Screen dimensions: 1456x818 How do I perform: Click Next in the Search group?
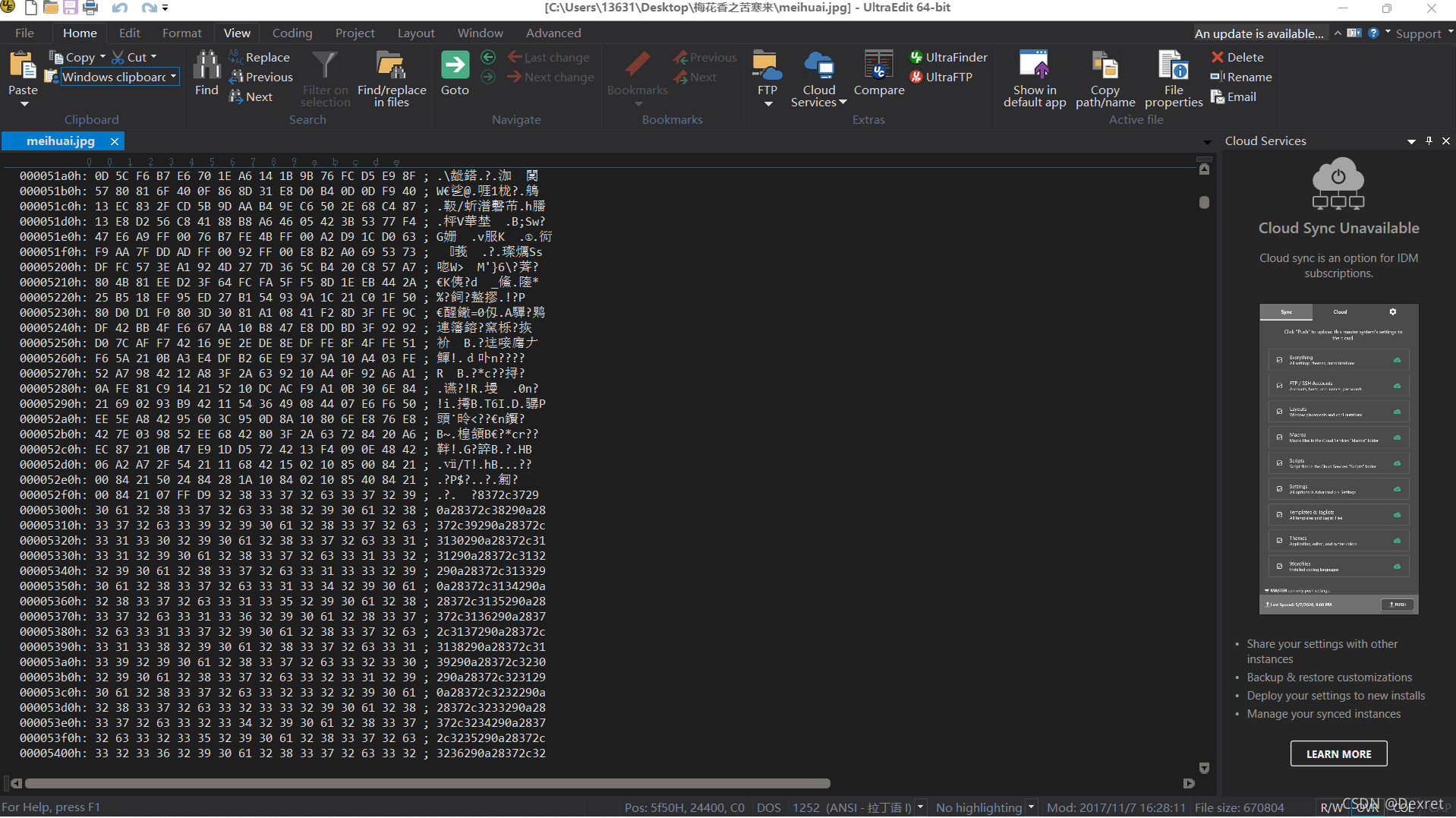pos(251,96)
